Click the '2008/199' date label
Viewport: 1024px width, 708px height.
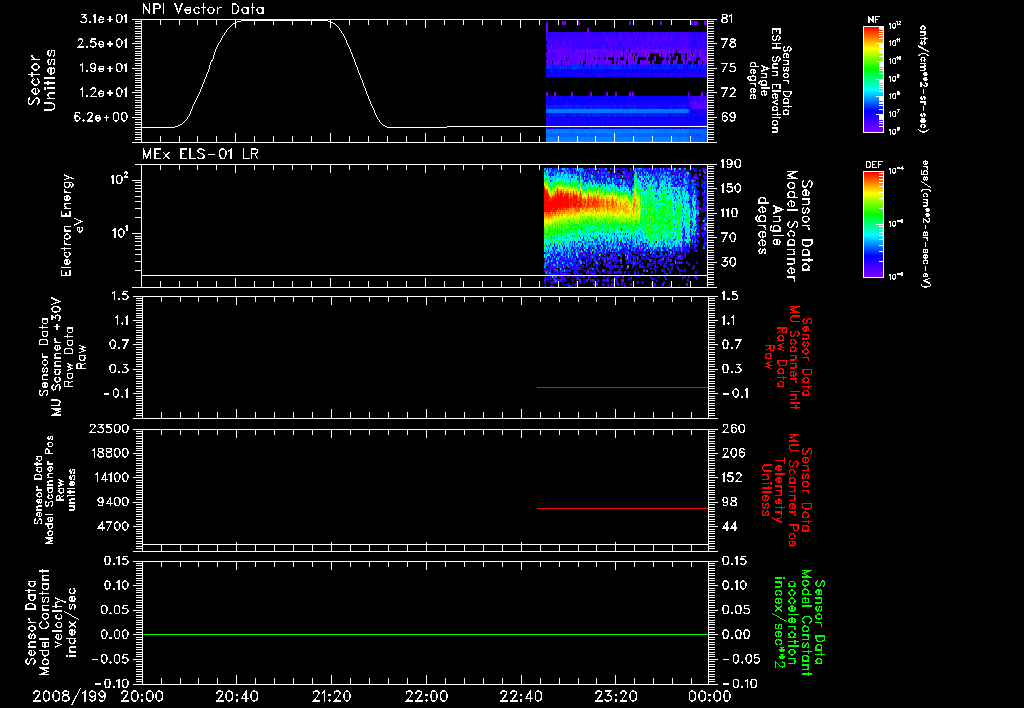pos(69,696)
